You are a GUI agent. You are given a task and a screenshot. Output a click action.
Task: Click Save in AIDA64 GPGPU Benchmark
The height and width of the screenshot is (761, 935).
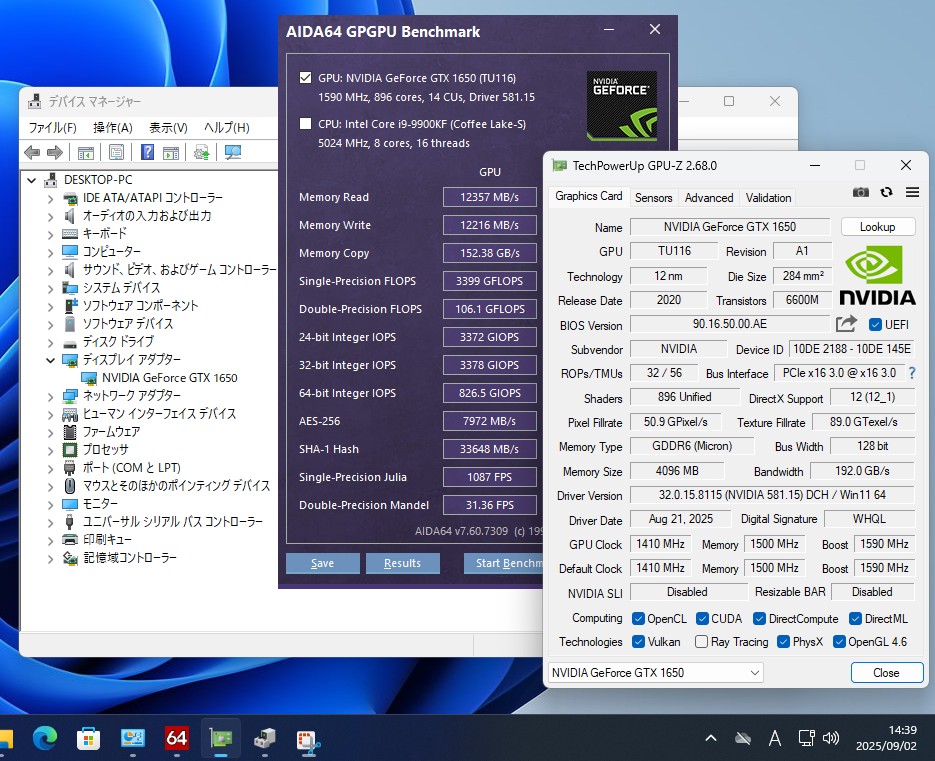(323, 563)
